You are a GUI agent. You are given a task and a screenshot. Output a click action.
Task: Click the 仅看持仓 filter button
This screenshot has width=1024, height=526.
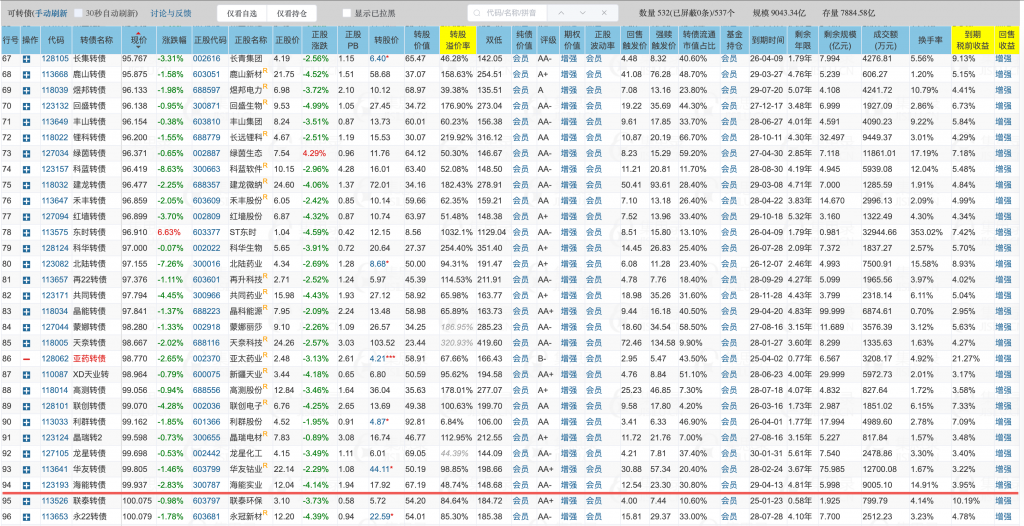pyautogui.click(x=291, y=12)
